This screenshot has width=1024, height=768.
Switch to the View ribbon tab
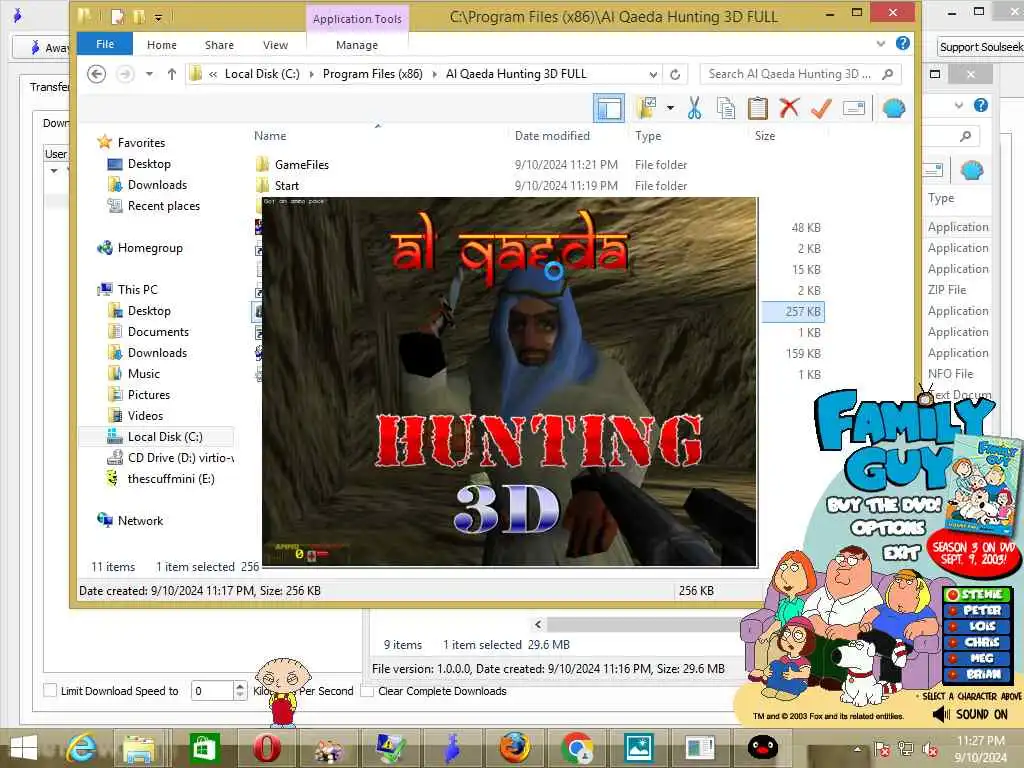(275, 44)
